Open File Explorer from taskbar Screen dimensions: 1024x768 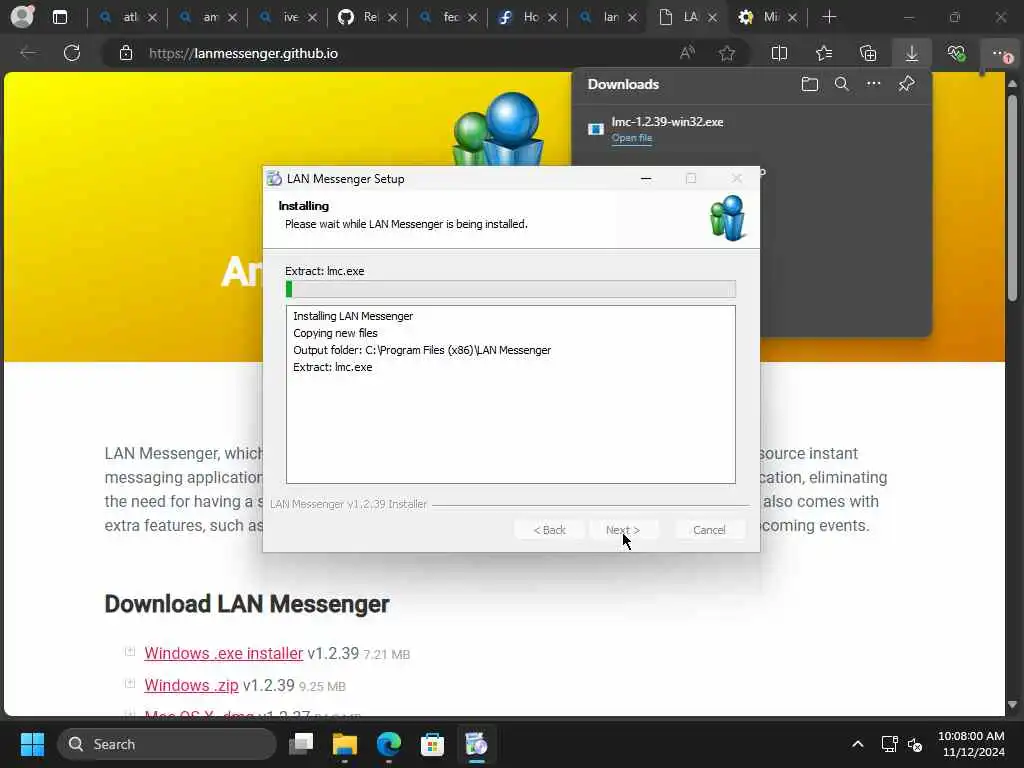345,744
